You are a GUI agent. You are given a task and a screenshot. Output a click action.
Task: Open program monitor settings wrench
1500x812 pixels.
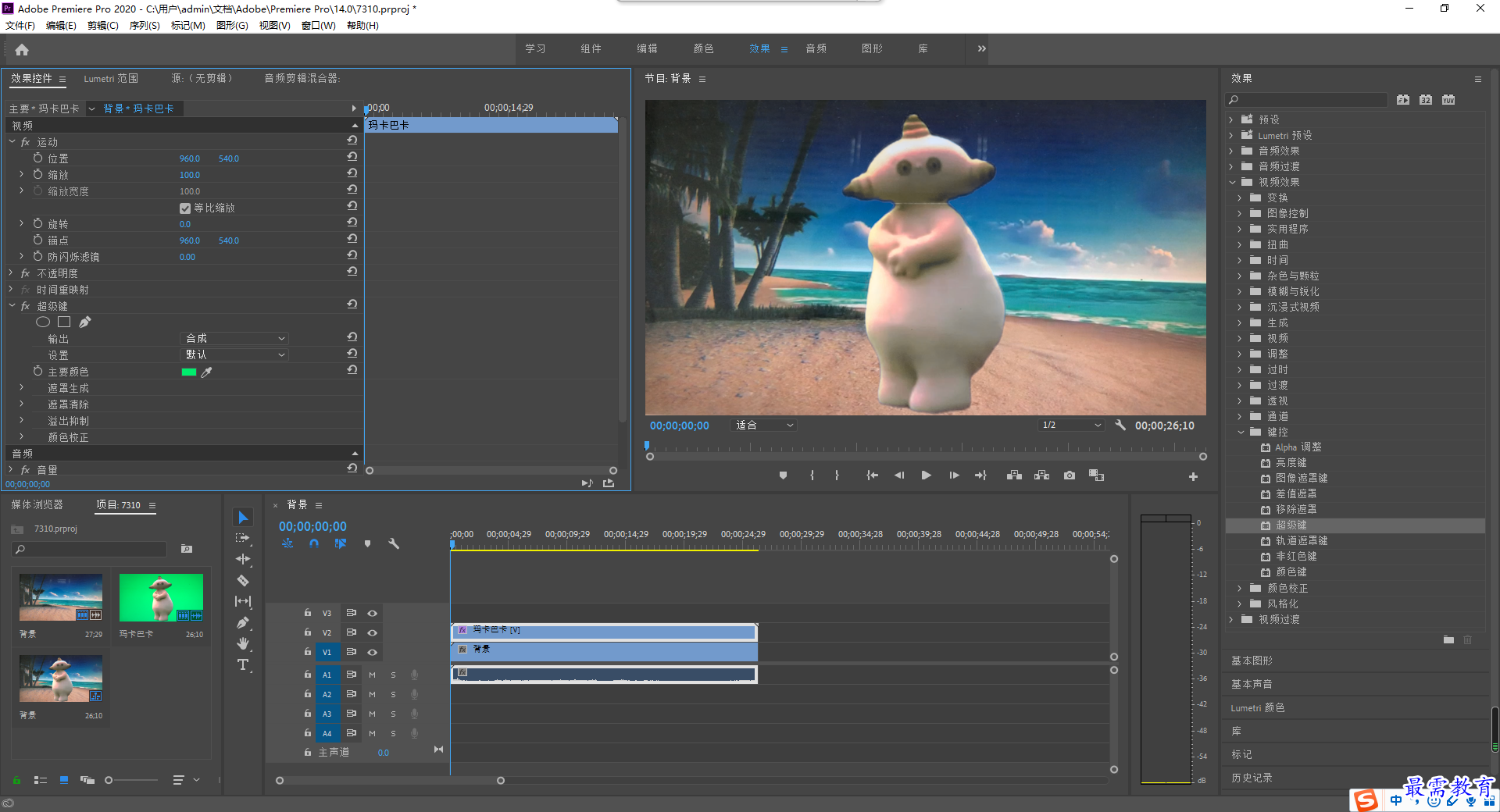(1120, 426)
